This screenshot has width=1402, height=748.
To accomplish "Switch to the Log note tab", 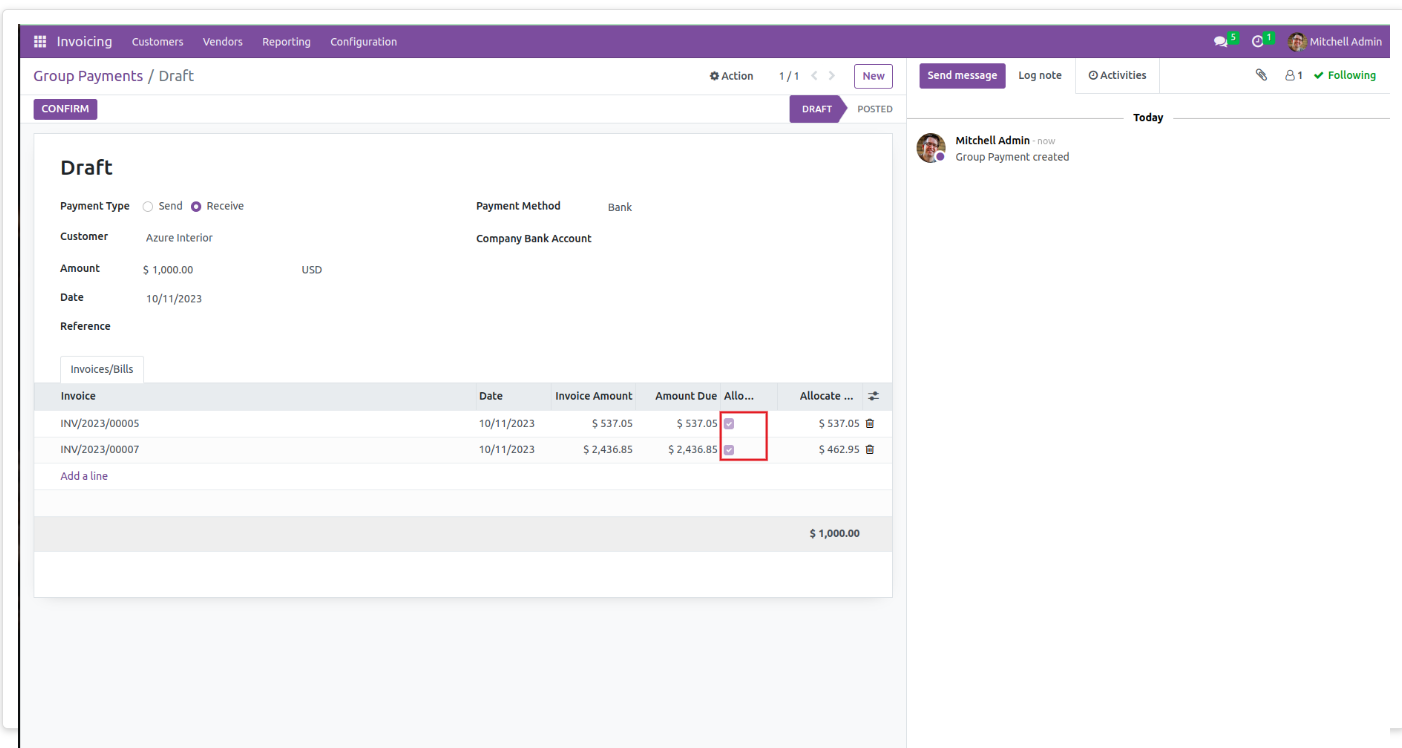I will coord(1040,75).
